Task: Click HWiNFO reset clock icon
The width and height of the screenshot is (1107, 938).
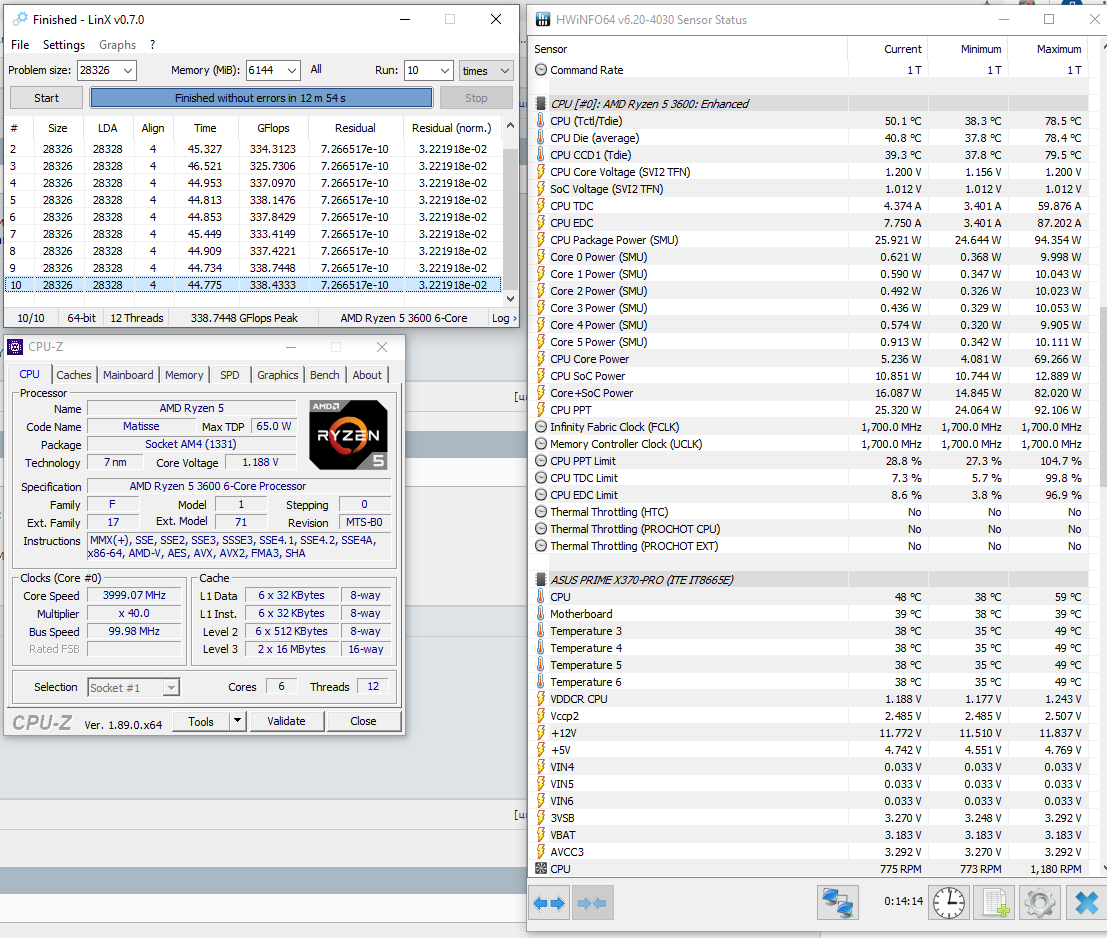Action: click(x=948, y=903)
